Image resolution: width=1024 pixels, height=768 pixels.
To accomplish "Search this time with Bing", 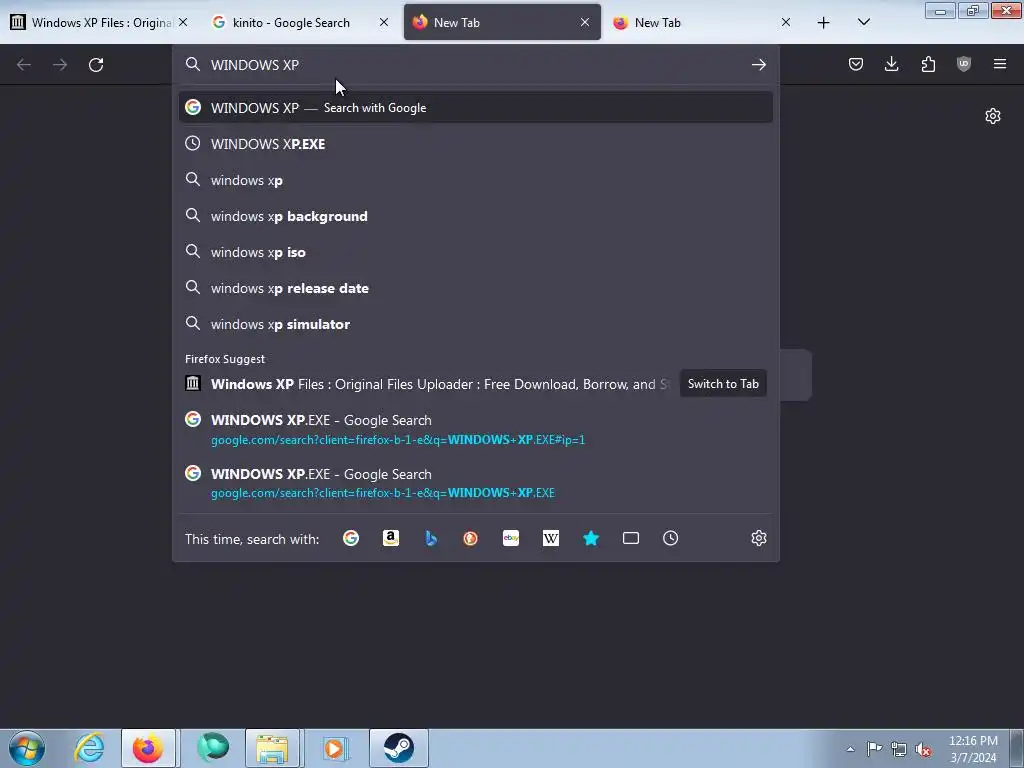I will tap(431, 538).
